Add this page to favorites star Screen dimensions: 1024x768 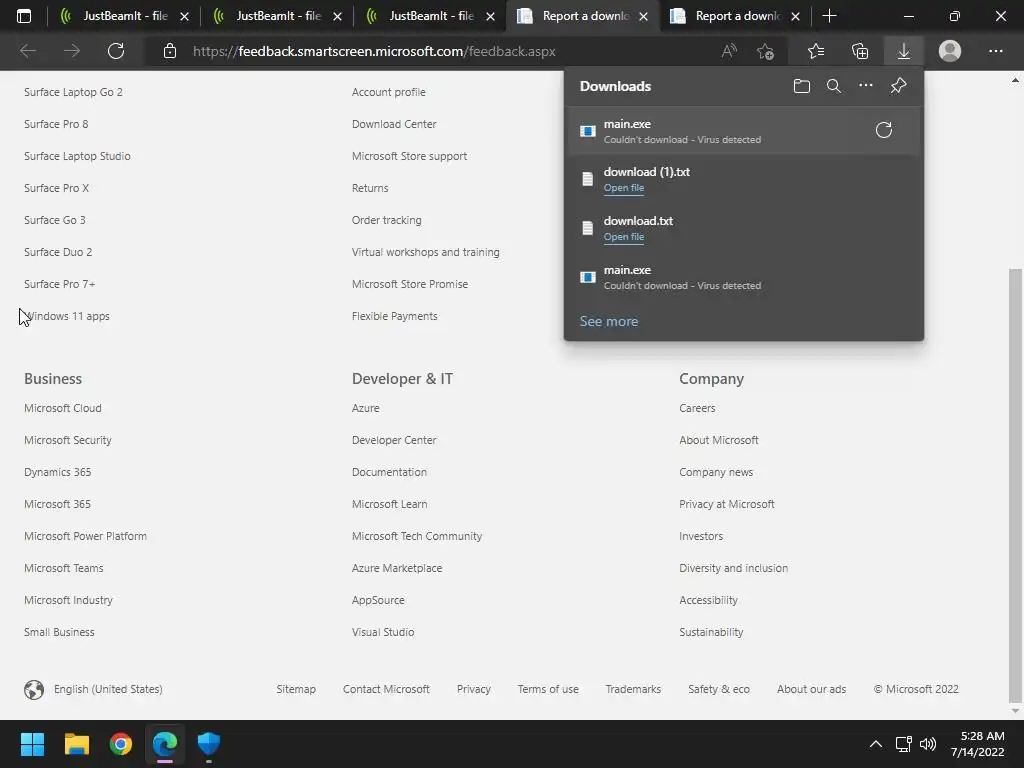pyautogui.click(x=765, y=51)
